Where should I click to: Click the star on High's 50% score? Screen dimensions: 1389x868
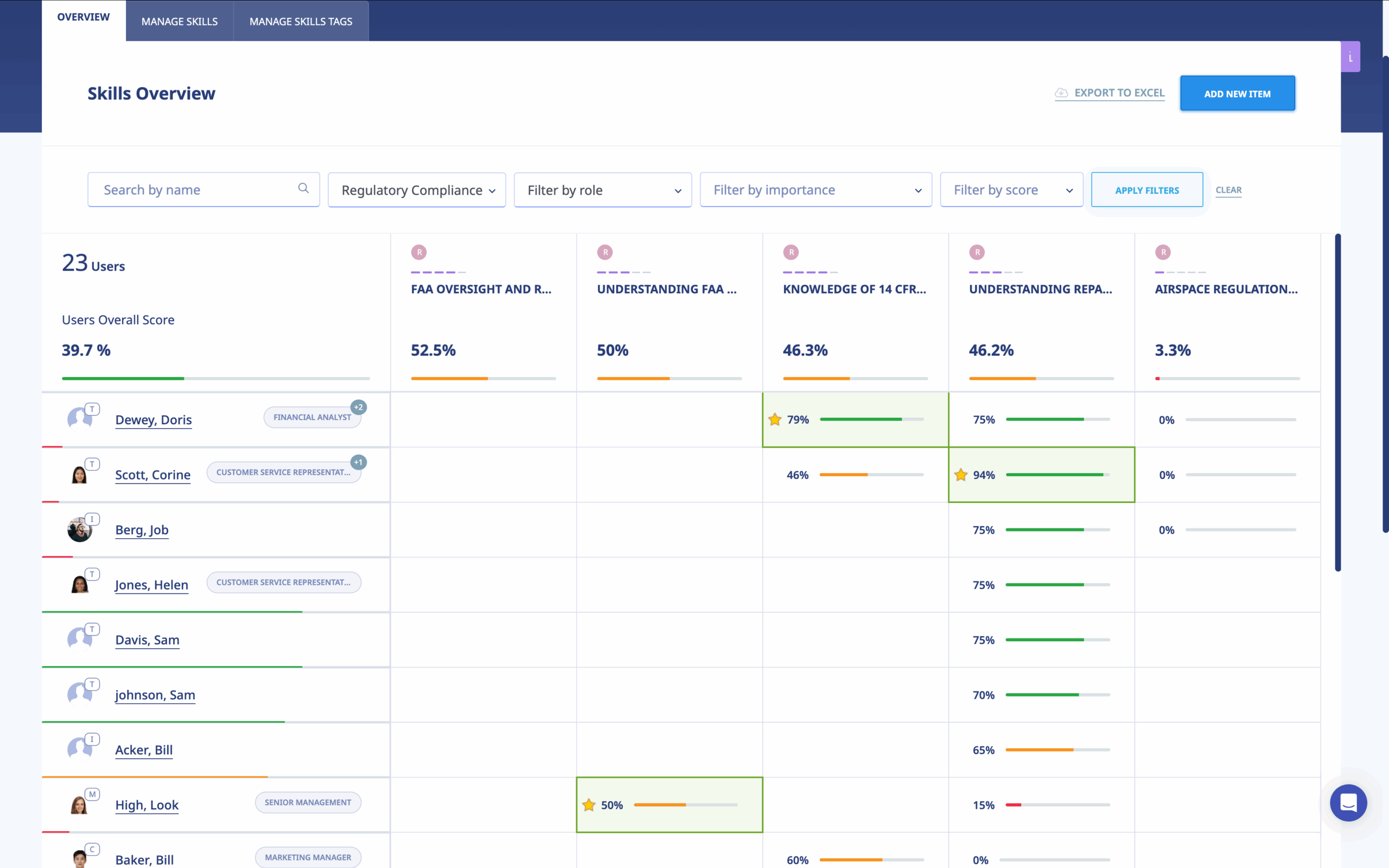tap(589, 805)
